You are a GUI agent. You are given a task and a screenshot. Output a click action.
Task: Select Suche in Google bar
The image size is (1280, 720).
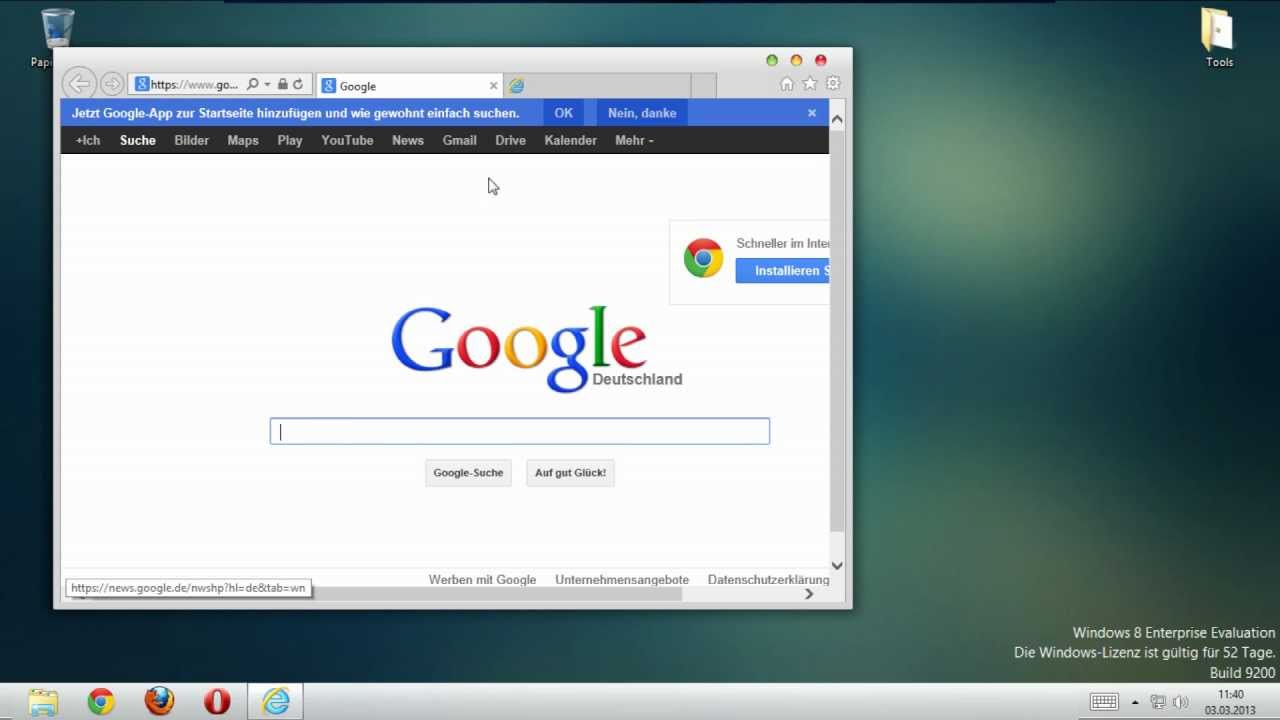tap(138, 140)
